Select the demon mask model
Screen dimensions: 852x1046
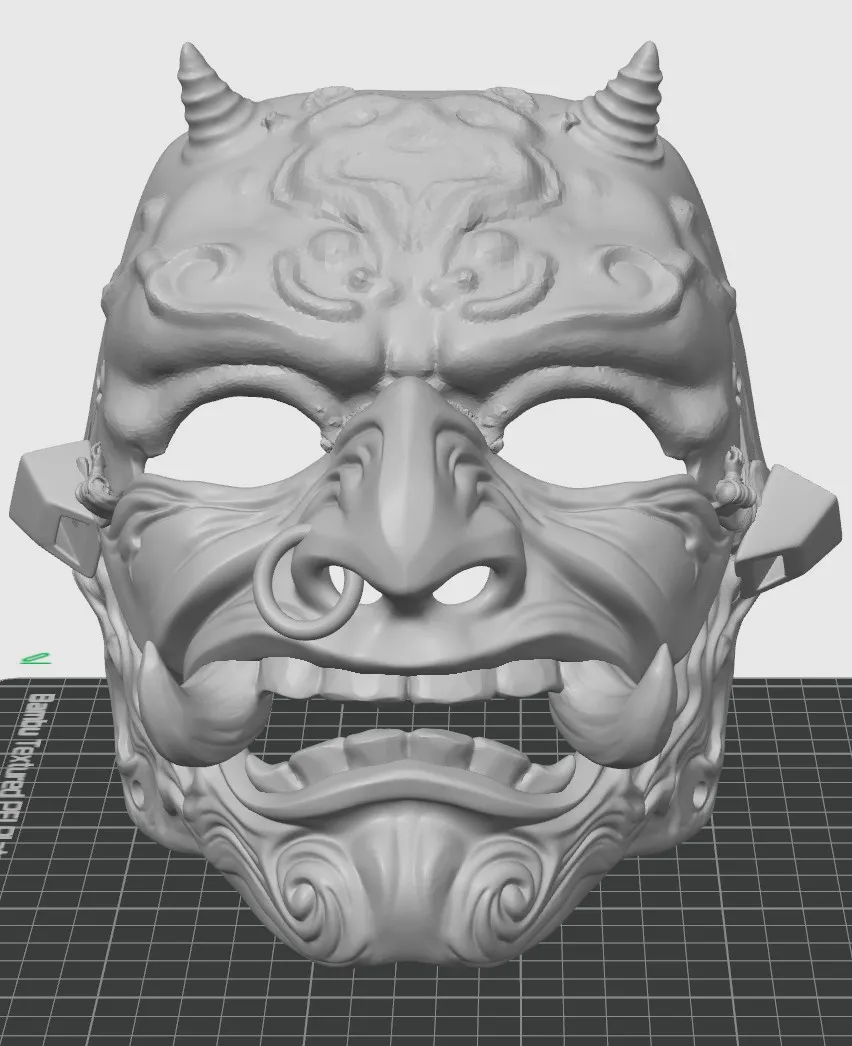pos(420,300)
